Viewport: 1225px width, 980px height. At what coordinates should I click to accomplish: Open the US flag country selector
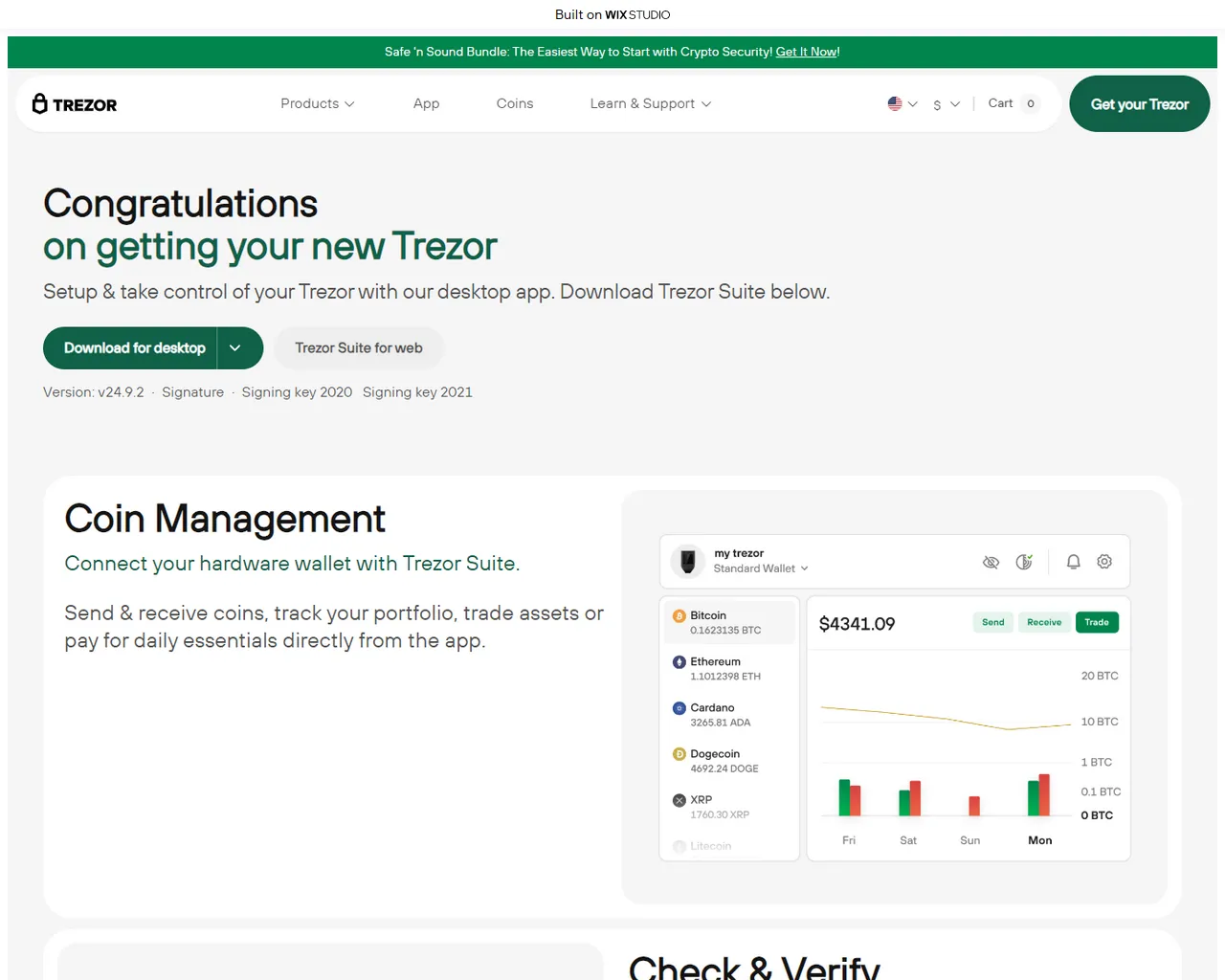902,103
